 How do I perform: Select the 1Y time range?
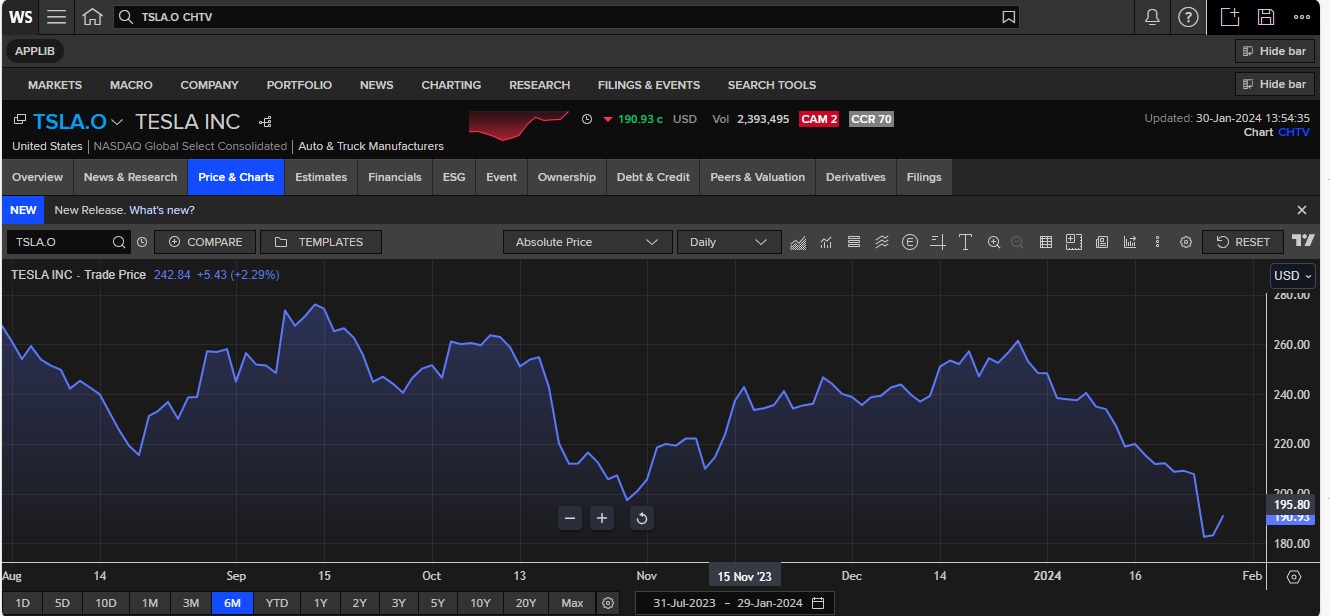[x=320, y=603]
